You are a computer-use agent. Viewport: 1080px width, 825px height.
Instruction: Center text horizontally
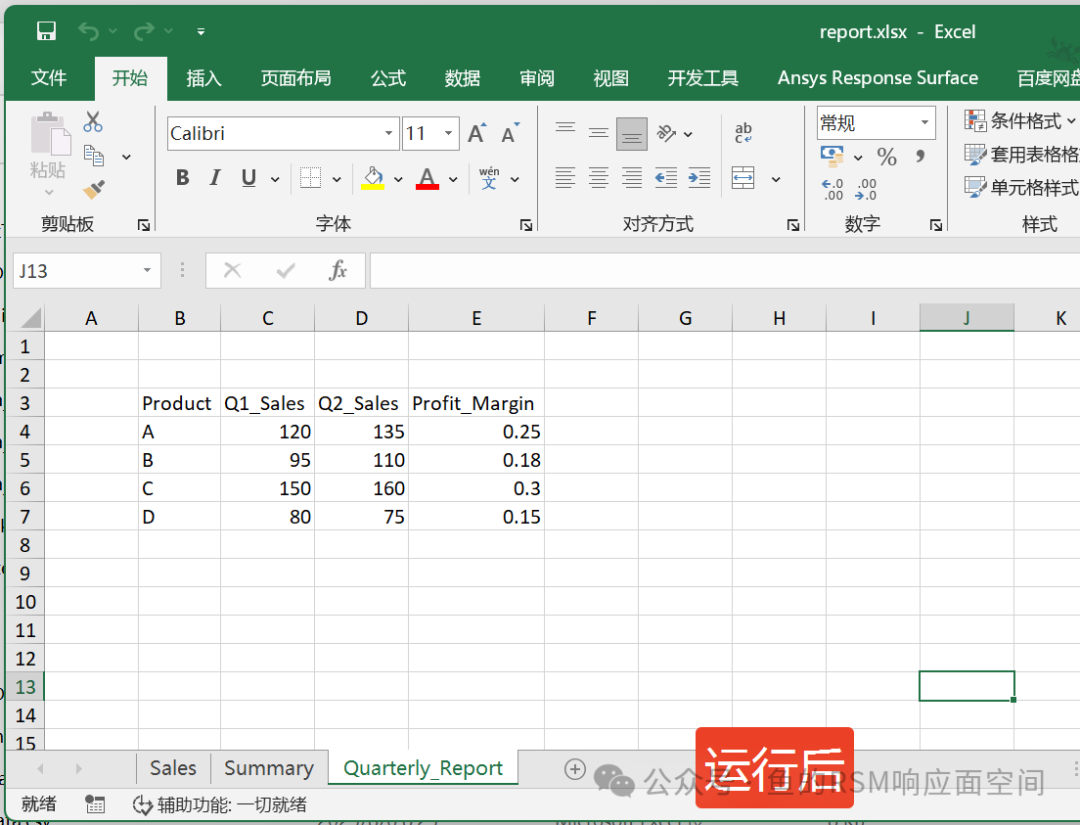[x=599, y=178]
